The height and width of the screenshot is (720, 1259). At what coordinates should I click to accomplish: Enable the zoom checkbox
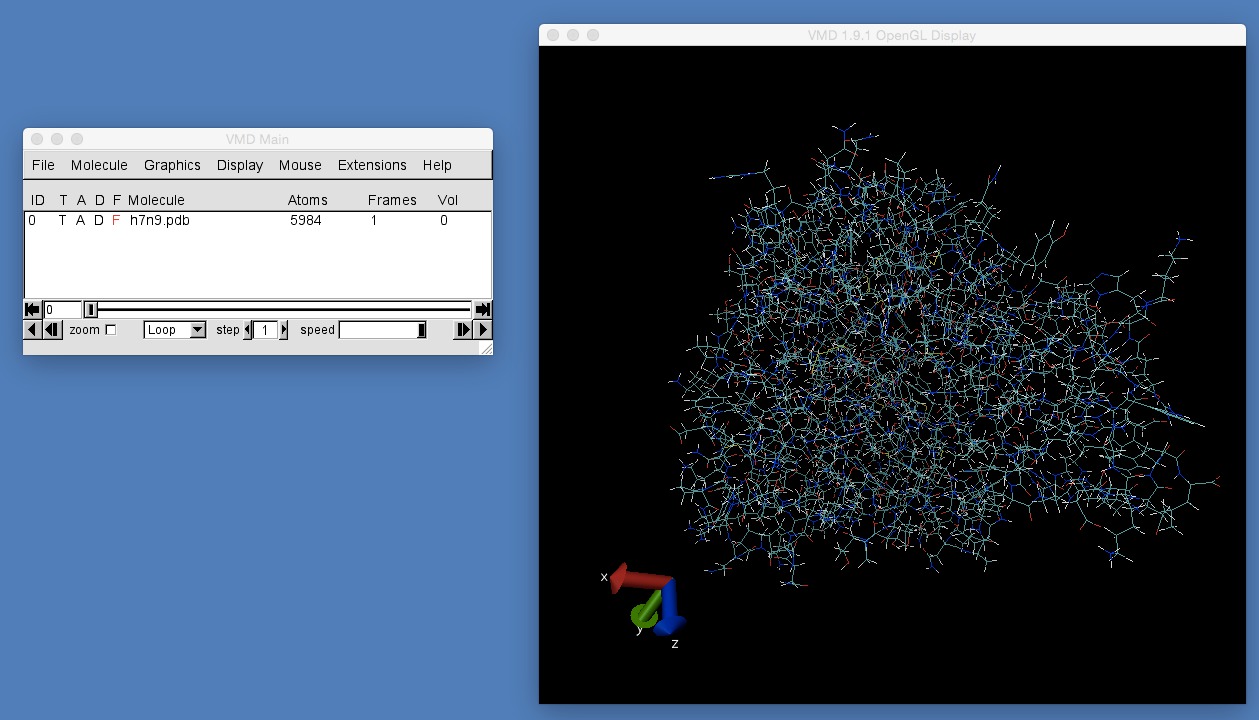(110, 329)
